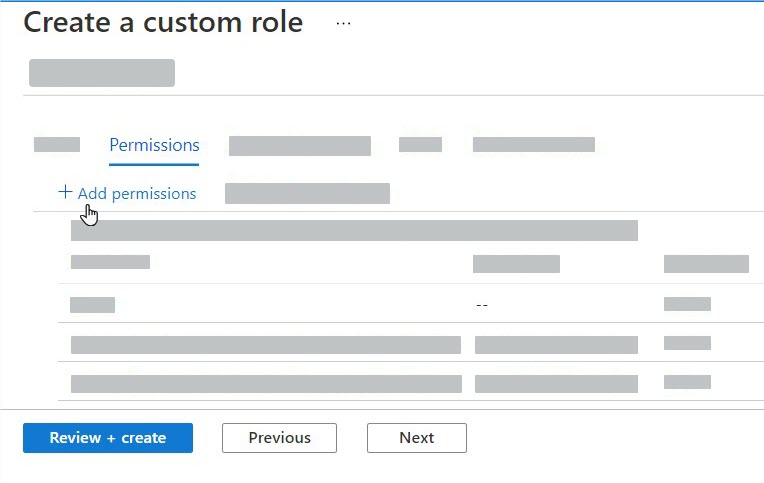The width and height of the screenshot is (764, 483).
Task: Select the bottom table row's first cell
Action: tap(266, 383)
